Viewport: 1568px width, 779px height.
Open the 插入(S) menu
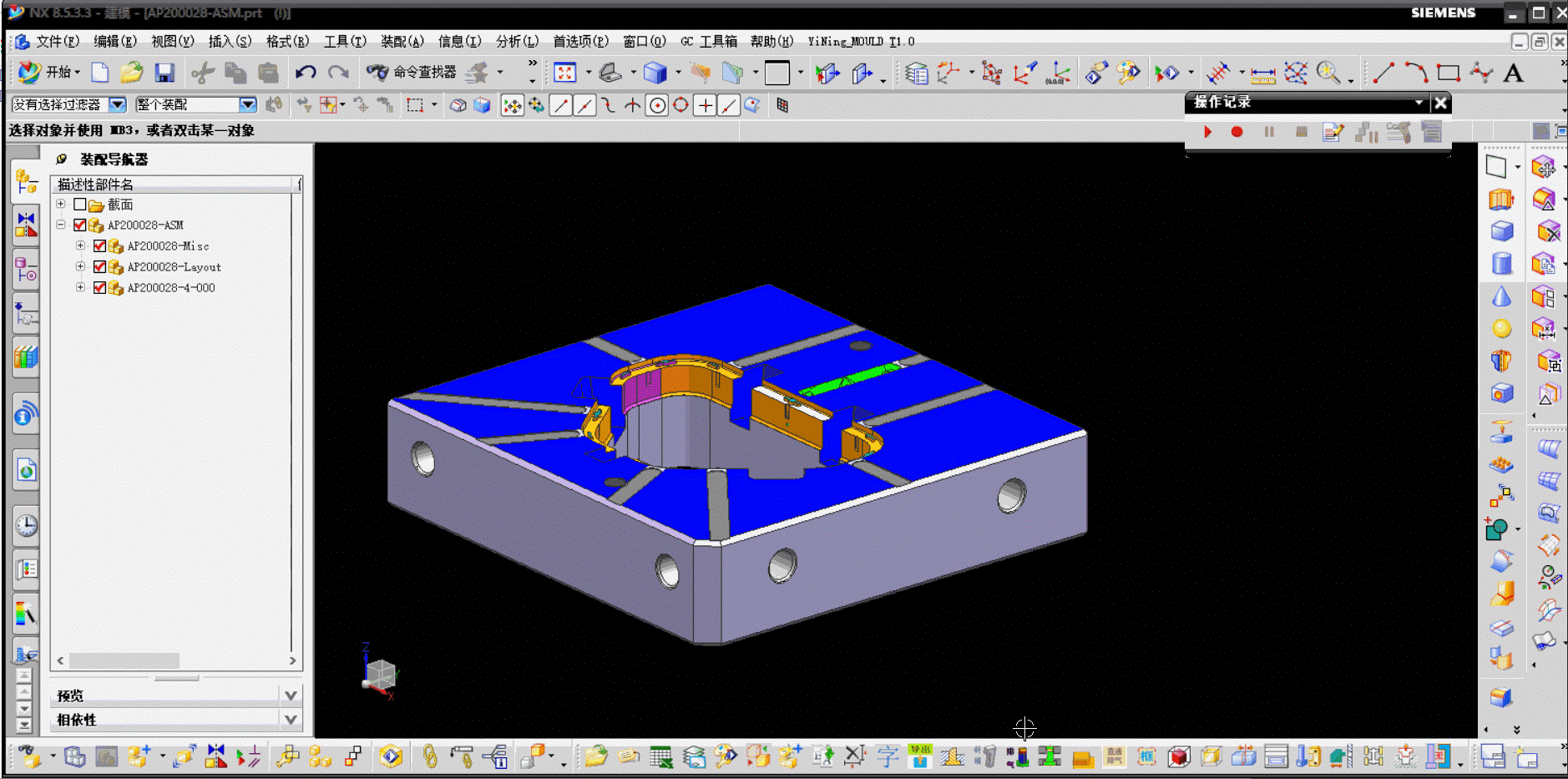point(230,42)
